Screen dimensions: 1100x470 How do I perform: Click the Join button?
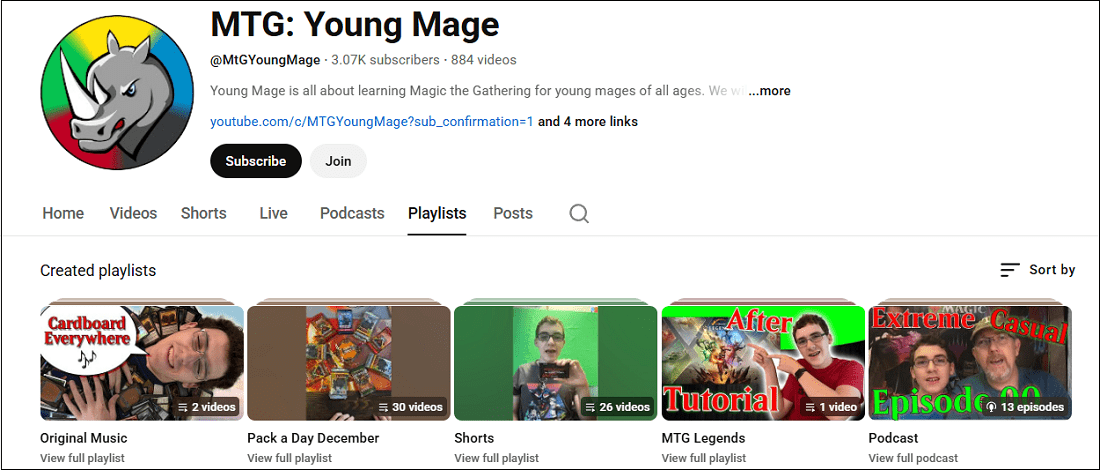pyautogui.click(x=338, y=161)
